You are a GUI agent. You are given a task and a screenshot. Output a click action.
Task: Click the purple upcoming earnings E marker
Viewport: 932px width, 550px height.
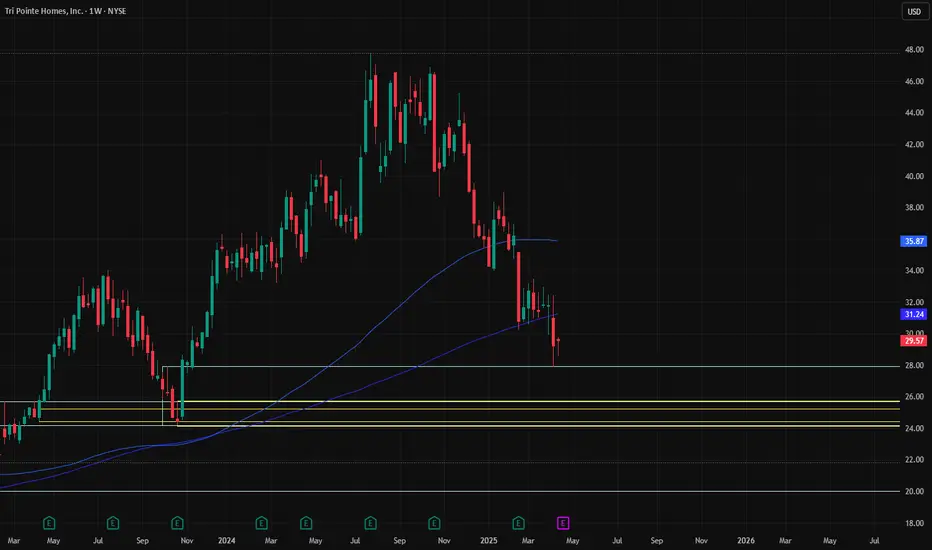click(x=563, y=523)
